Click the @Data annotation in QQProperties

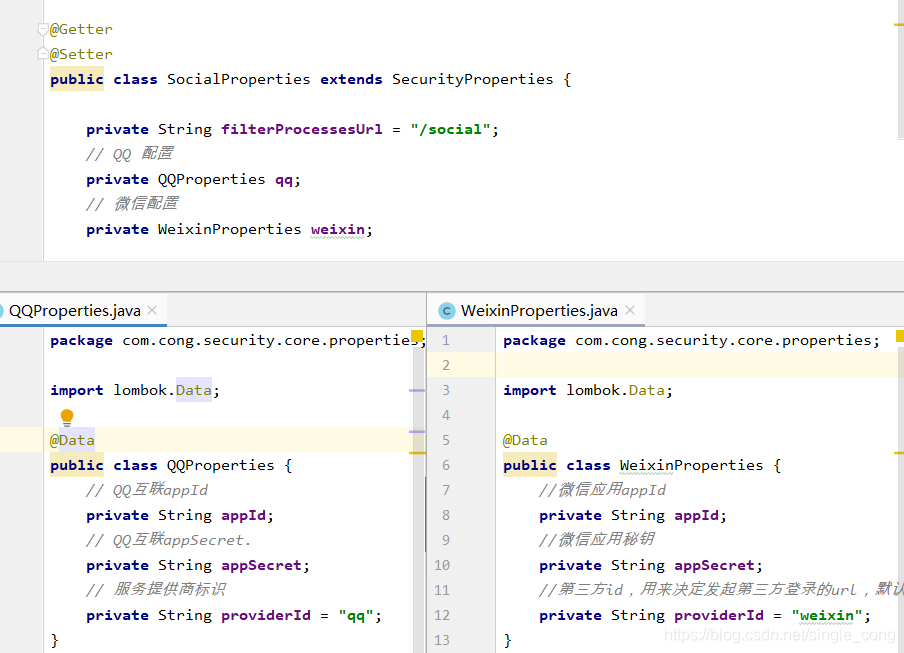click(72, 440)
